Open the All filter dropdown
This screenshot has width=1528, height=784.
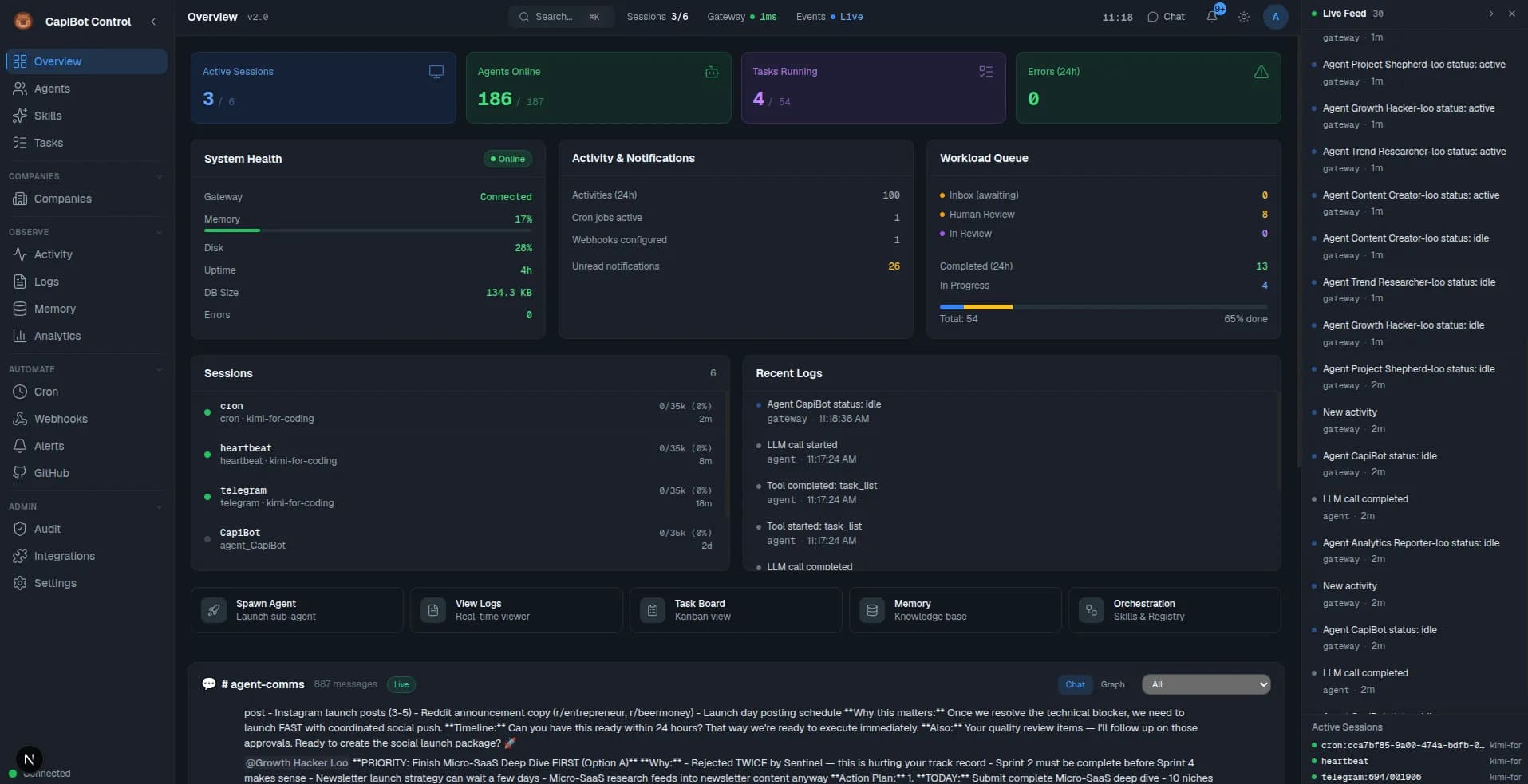pyautogui.click(x=1206, y=684)
